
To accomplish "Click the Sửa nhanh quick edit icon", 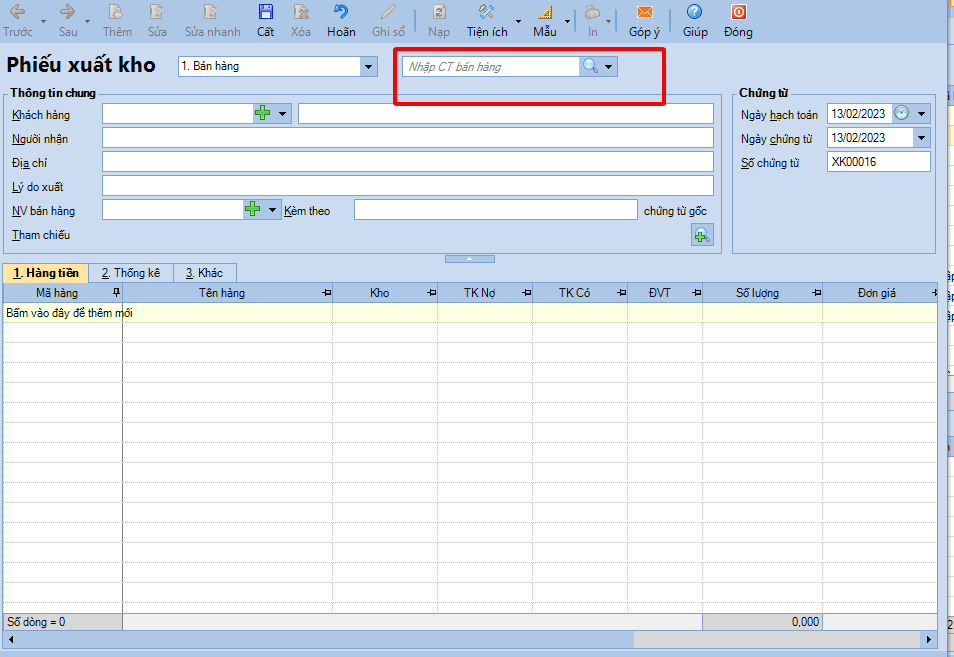I will 211,12.
